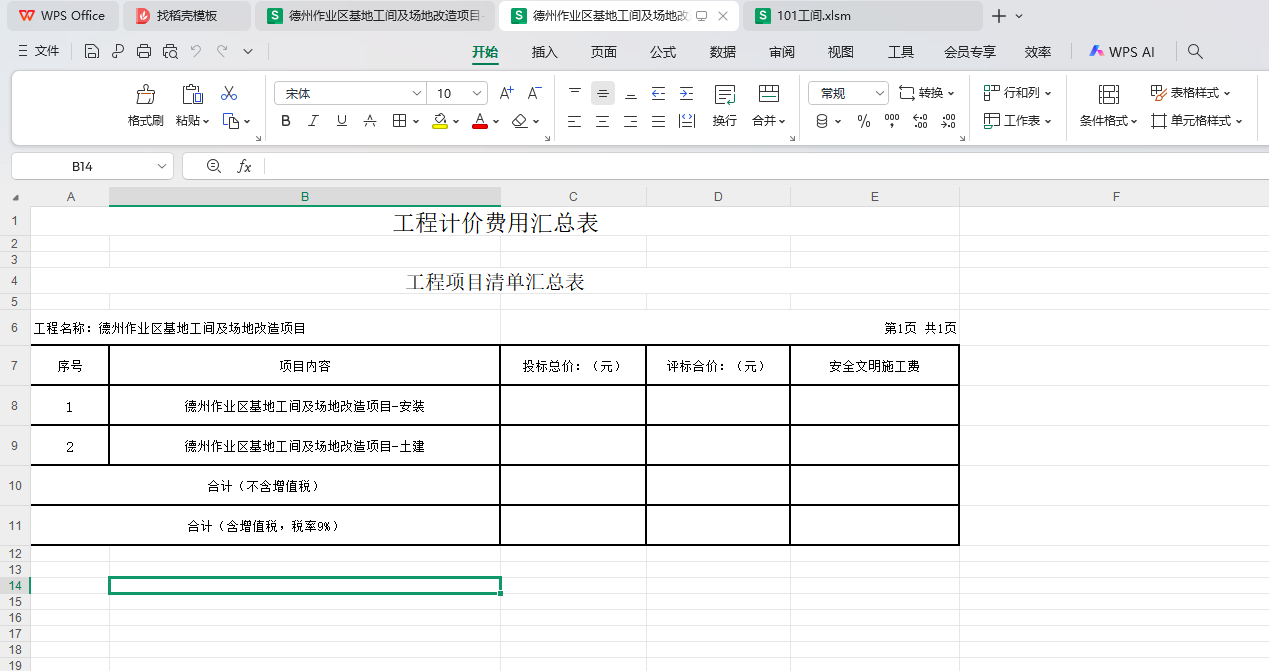
Task: Click the thousands separator 000 icon
Action: [x=892, y=121]
